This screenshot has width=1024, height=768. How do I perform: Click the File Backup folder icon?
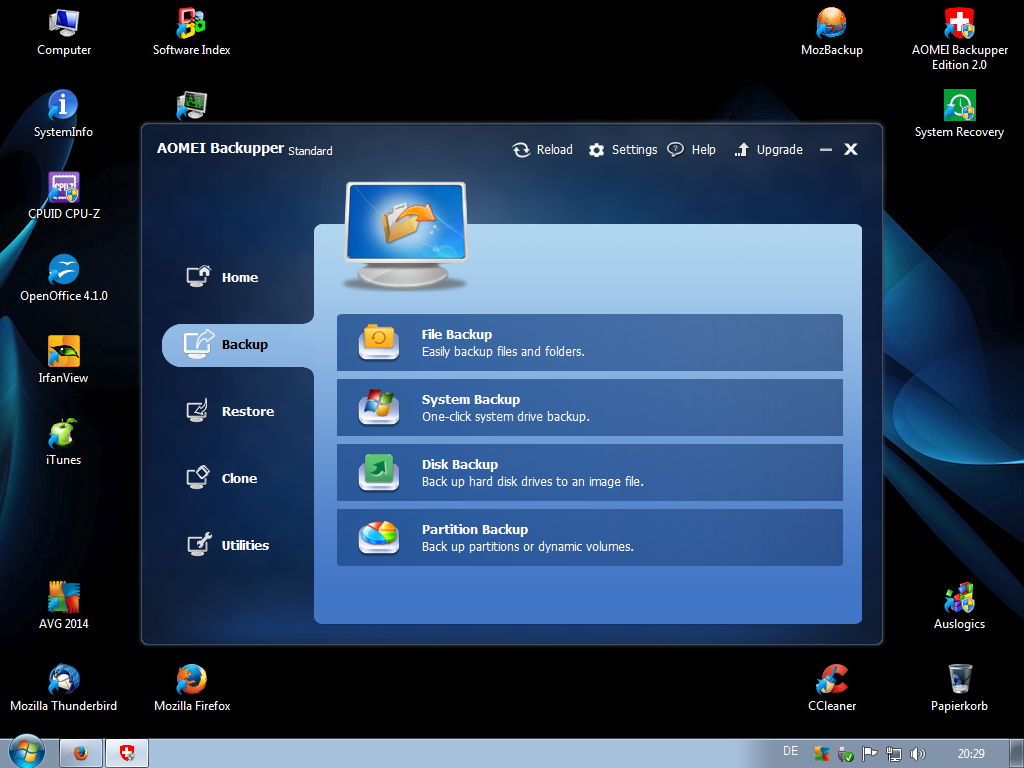[379, 342]
